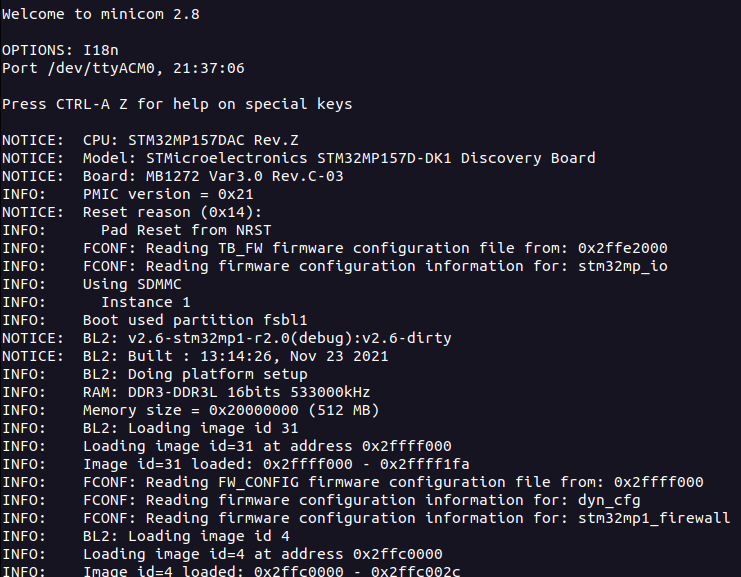The image size is (741, 577).
Task: Click the Reset reason (0x14) line
Action: click(x=132, y=212)
